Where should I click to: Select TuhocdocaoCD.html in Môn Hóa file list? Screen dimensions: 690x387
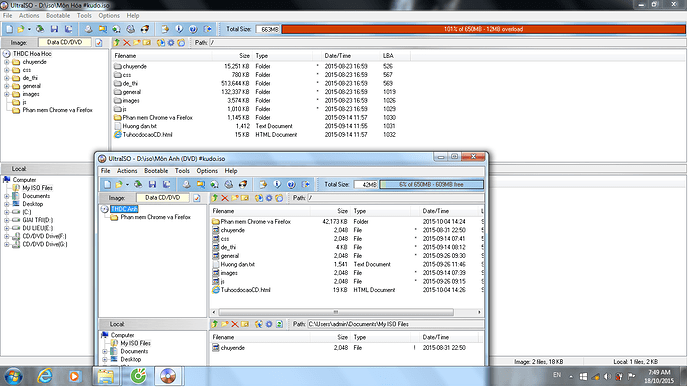point(147,135)
